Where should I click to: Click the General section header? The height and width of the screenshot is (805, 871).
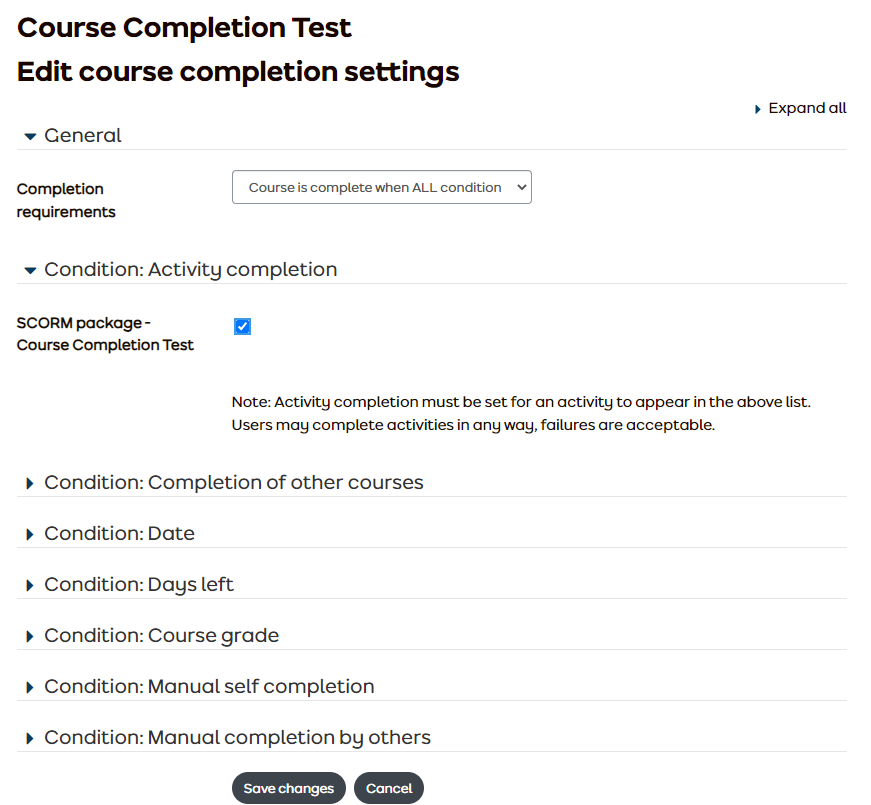83,135
